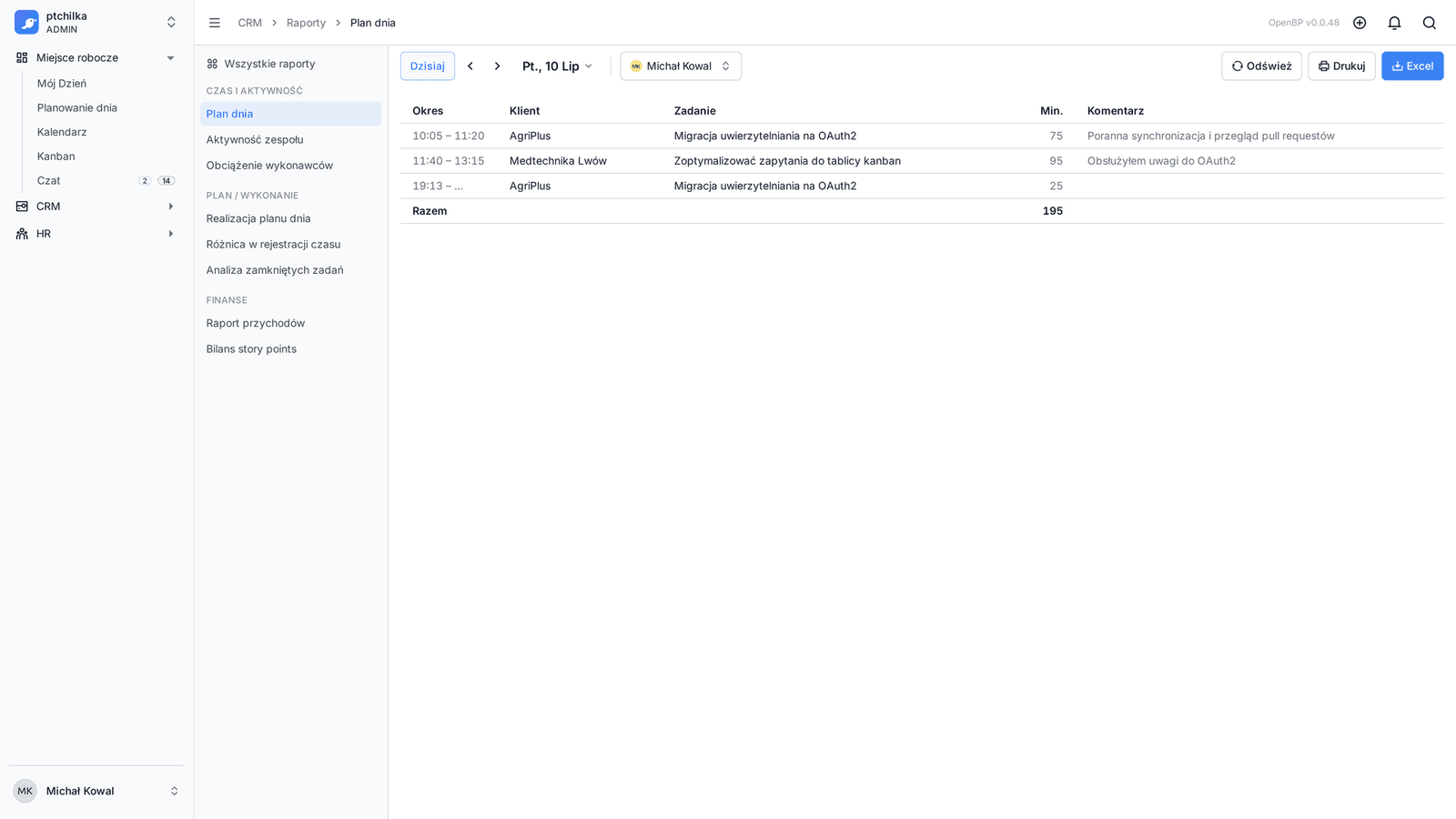The width and height of the screenshot is (1456, 819).
Task: Click the Wszystkie raporty grid icon
Action: (x=212, y=64)
